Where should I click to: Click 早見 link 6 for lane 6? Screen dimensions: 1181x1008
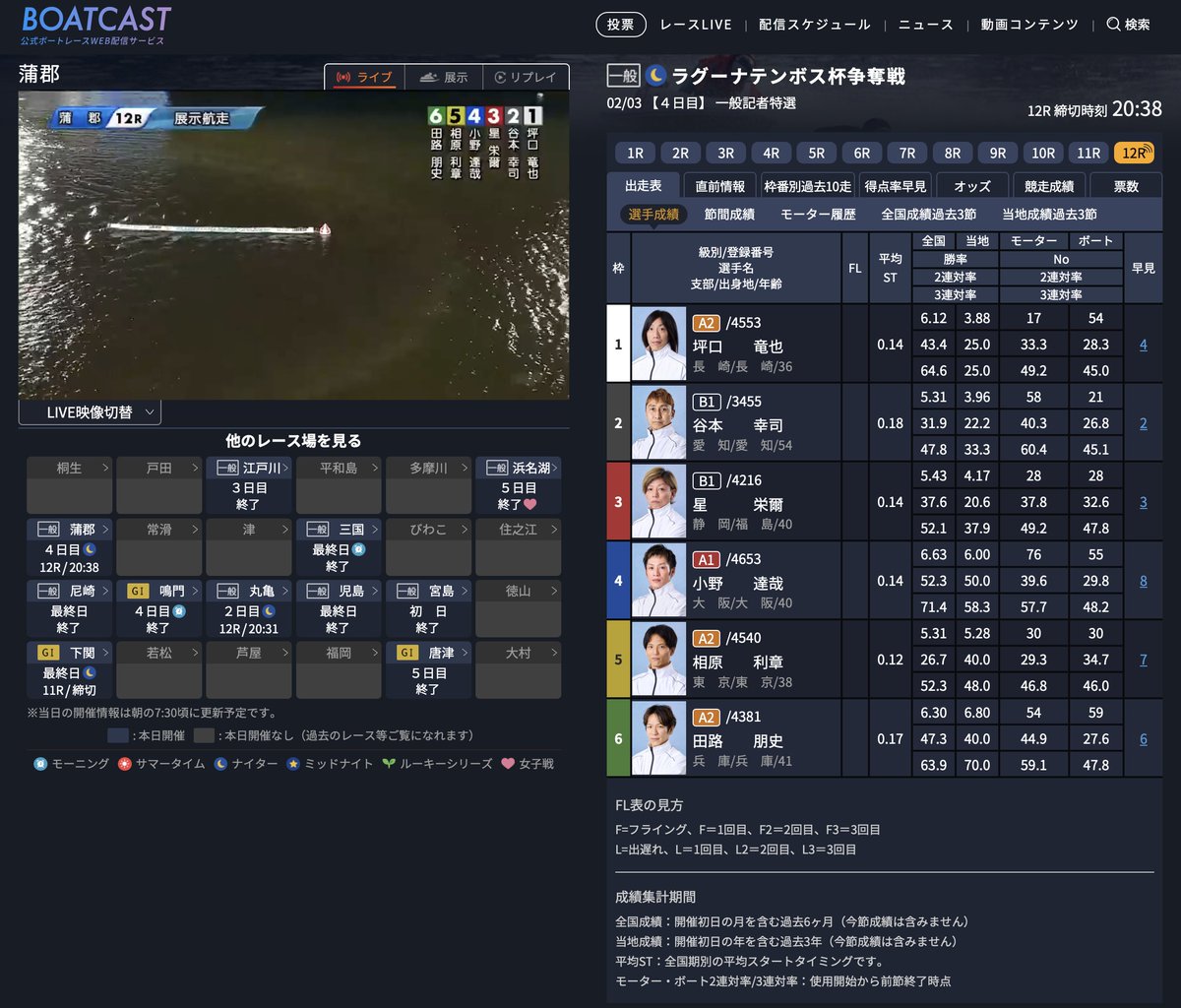[1143, 738]
